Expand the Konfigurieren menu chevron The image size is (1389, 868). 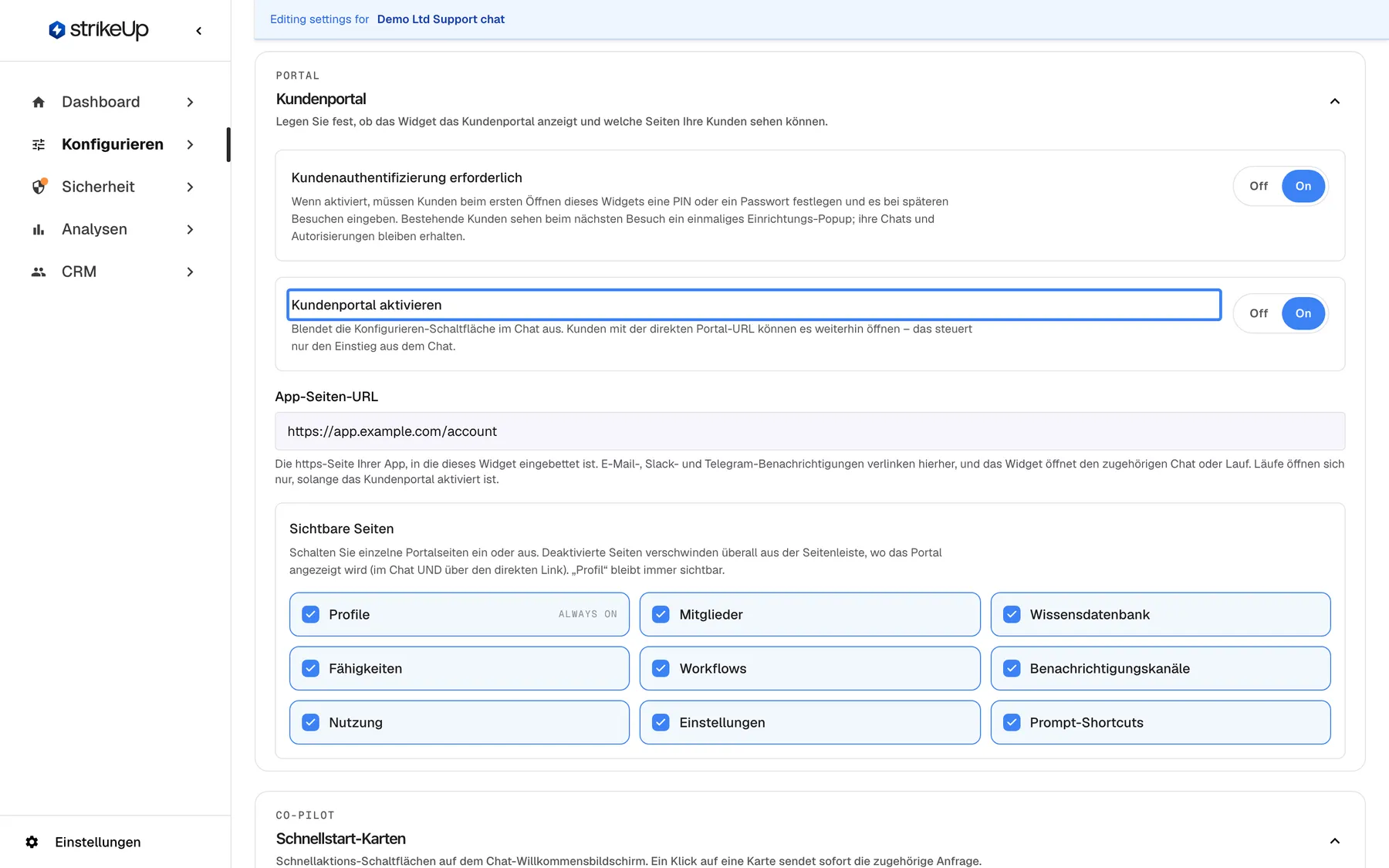tap(190, 144)
